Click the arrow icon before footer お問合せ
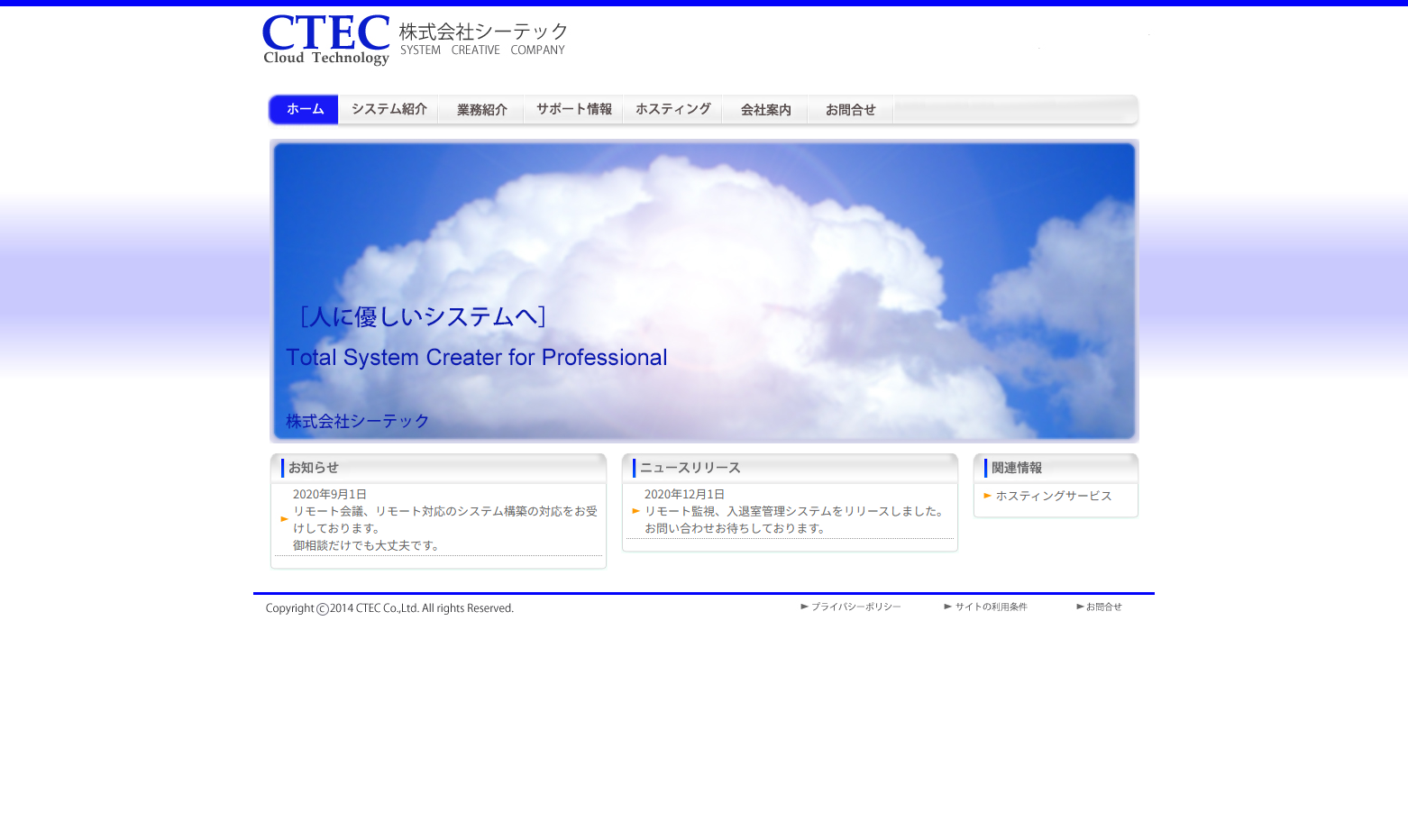Image resolution: width=1408 pixels, height=840 pixels. [x=1080, y=607]
